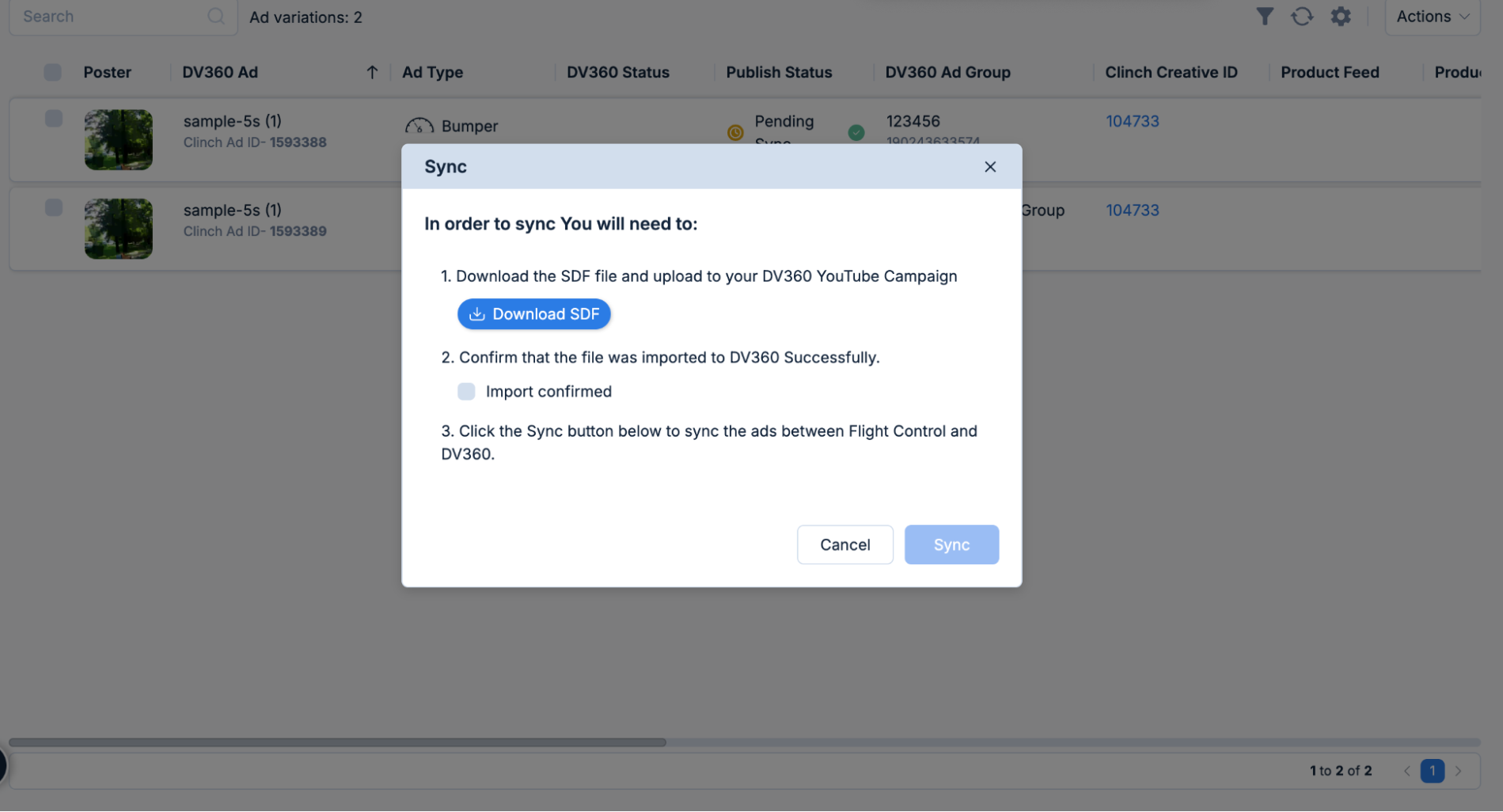Click the Sync button in the dialog
The height and width of the screenshot is (812, 1503).
[951, 544]
